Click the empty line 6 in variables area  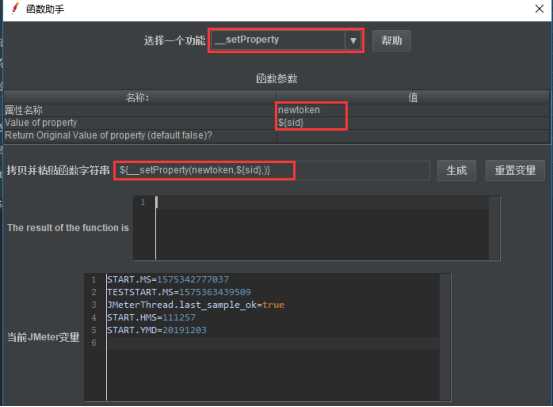(x=273, y=343)
